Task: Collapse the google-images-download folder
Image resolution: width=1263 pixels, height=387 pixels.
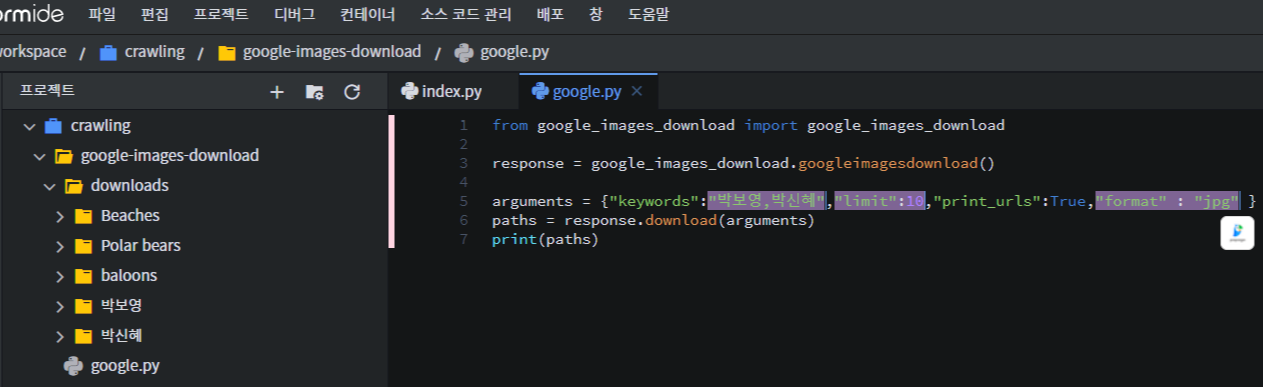Action: pyautogui.click(x=39, y=156)
